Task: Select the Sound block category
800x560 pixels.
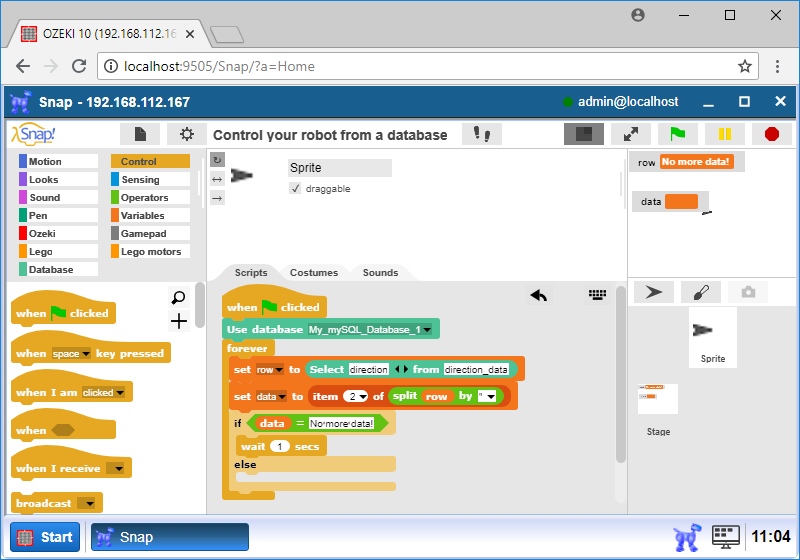Action: pos(58,197)
